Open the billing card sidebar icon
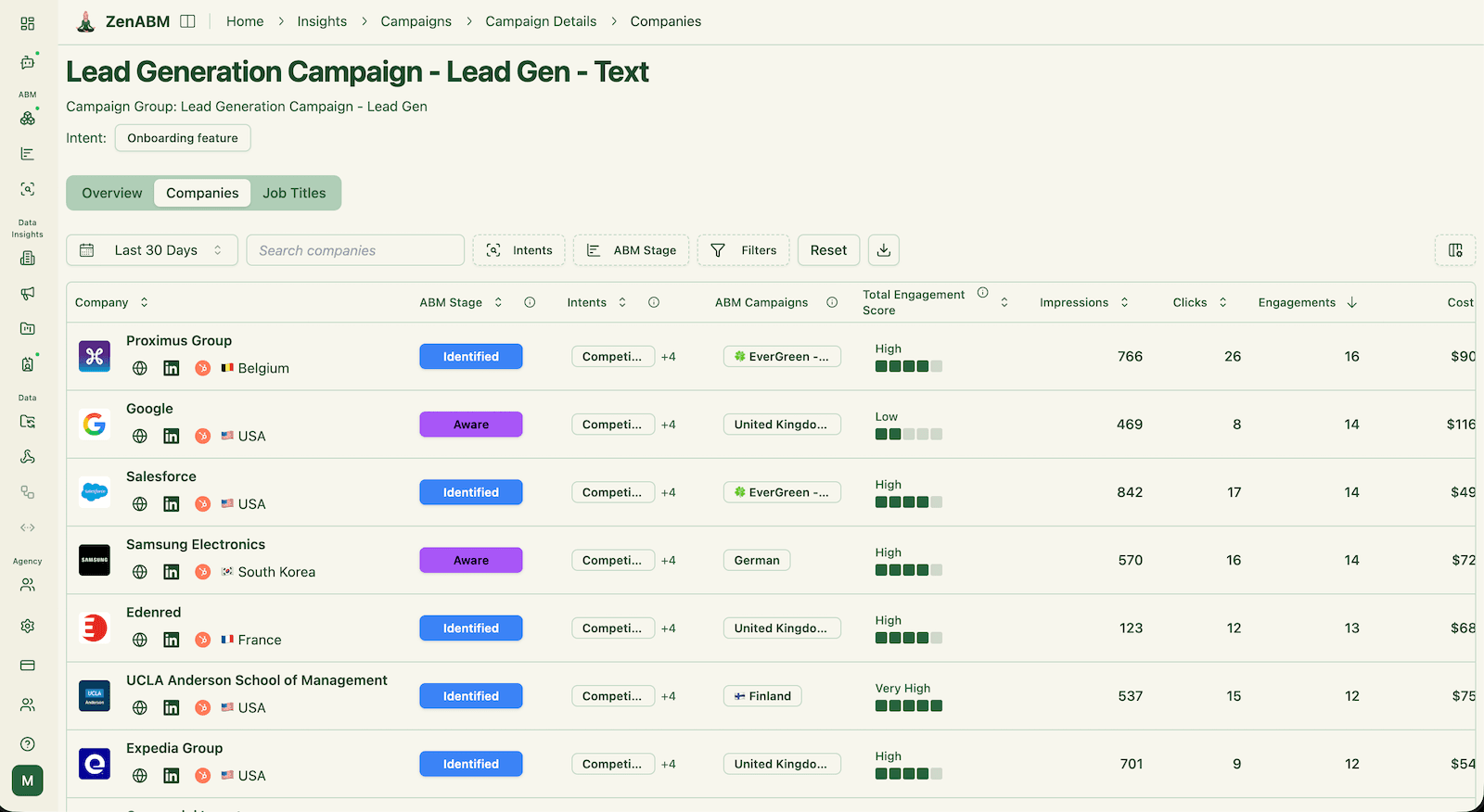This screenshot has width=1484, height=812. point(28,666)
